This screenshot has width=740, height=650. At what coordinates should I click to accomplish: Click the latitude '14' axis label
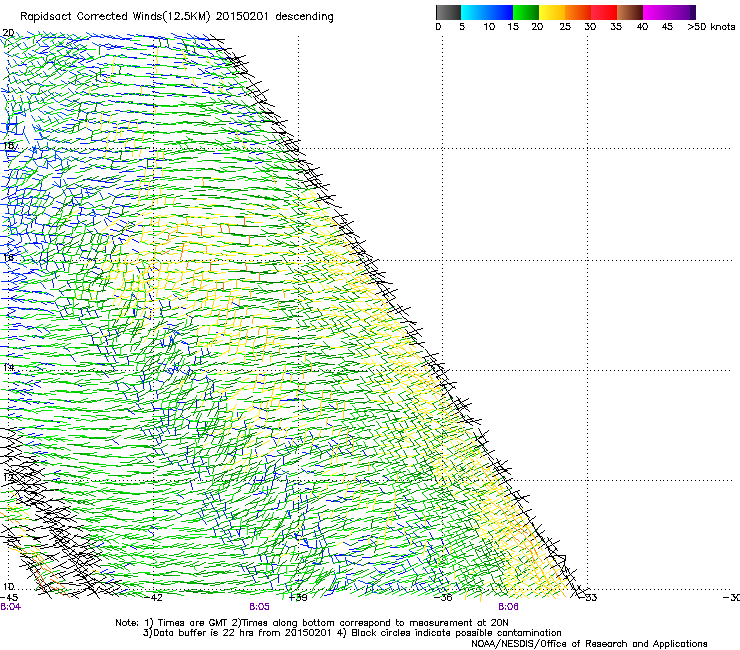click(x=8, y=368)
